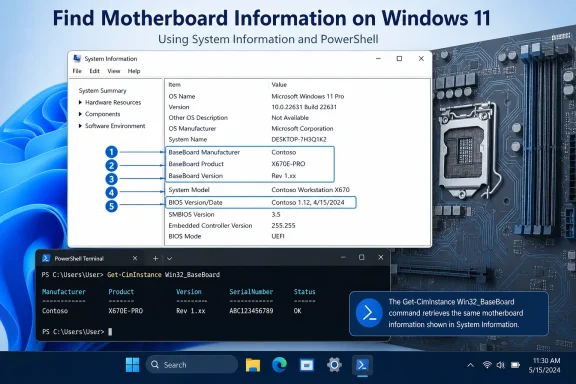Expand the Software Environment node

(x=80, y=126)
